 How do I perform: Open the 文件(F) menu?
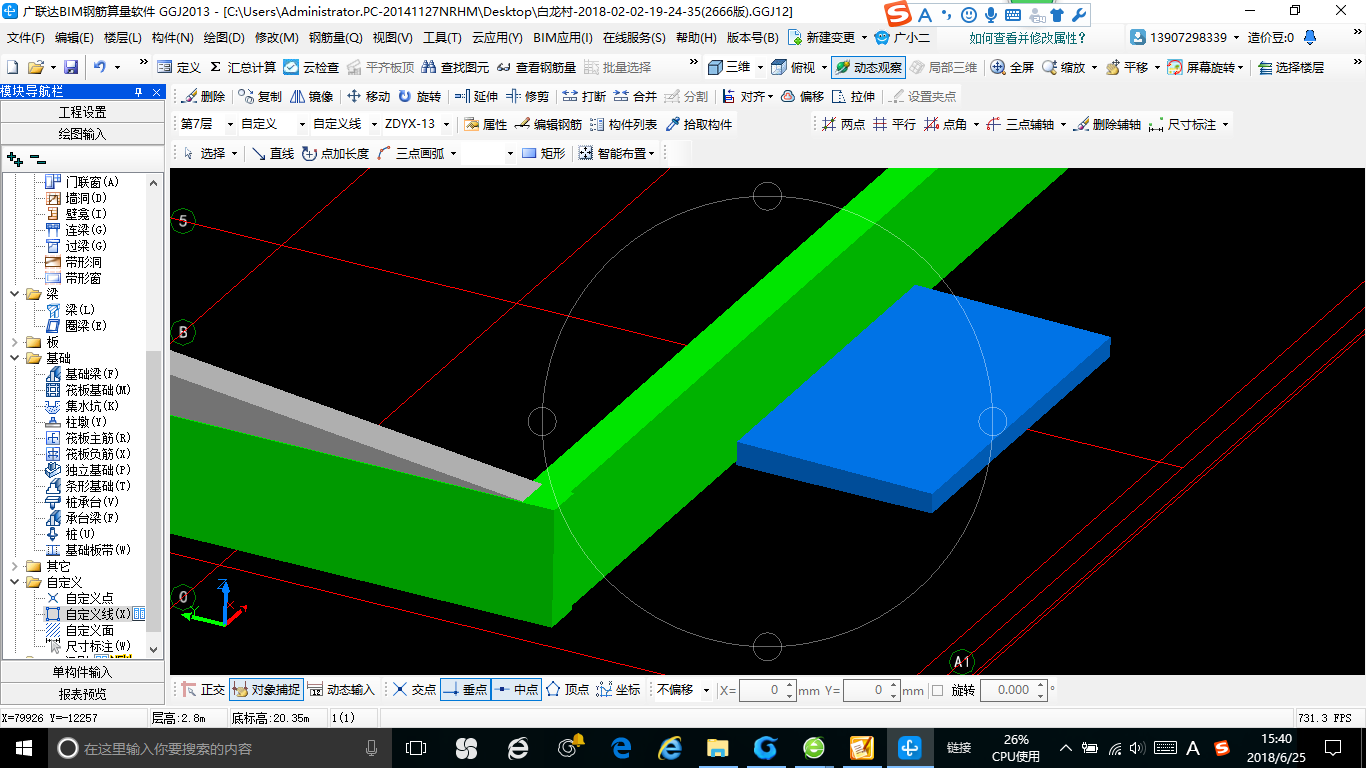26,38
